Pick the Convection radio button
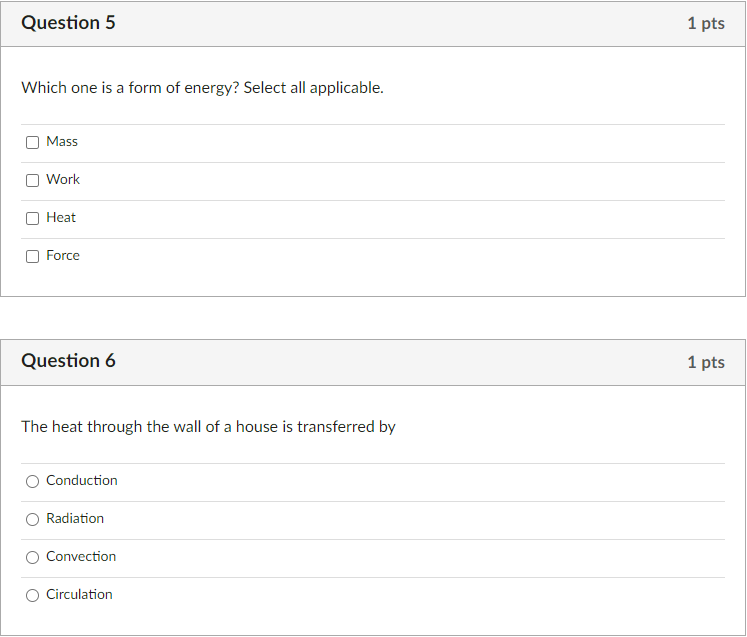This screenshot has height=637, width=747. (x=32, y=558)
